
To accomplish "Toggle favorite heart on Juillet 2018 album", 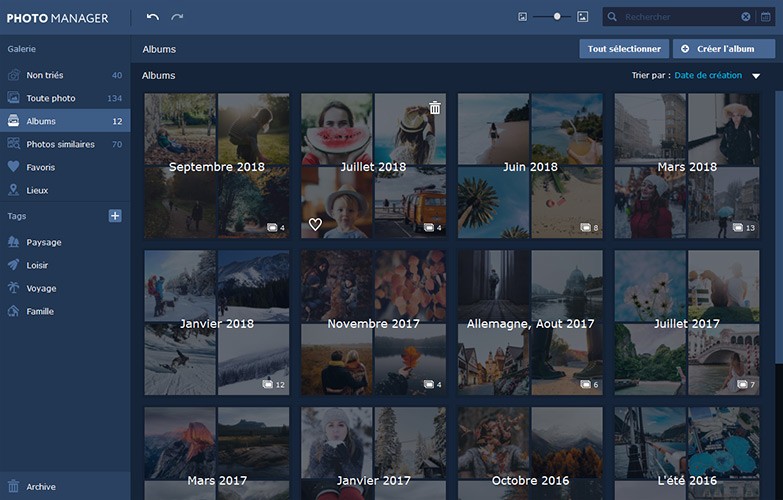I will point(315,224).
